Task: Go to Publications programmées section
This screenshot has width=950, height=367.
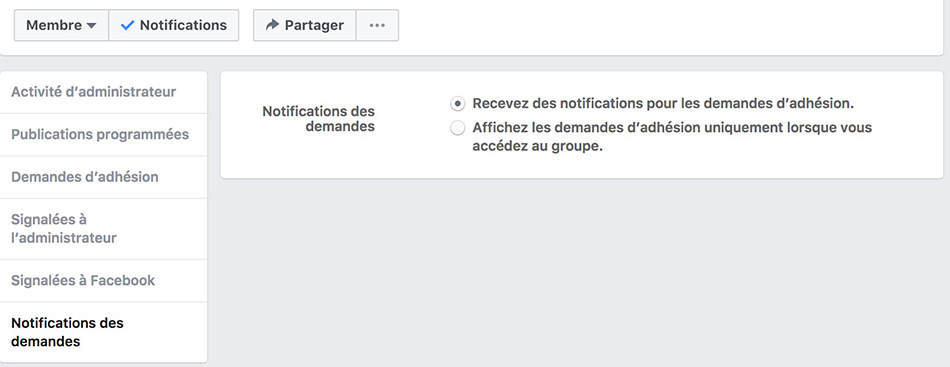Action: 104,134
